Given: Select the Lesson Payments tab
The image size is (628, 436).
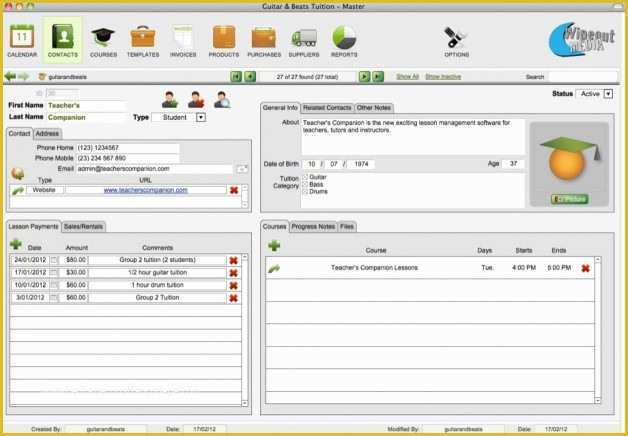Looking at the screenshot, I should coord(34,227).
